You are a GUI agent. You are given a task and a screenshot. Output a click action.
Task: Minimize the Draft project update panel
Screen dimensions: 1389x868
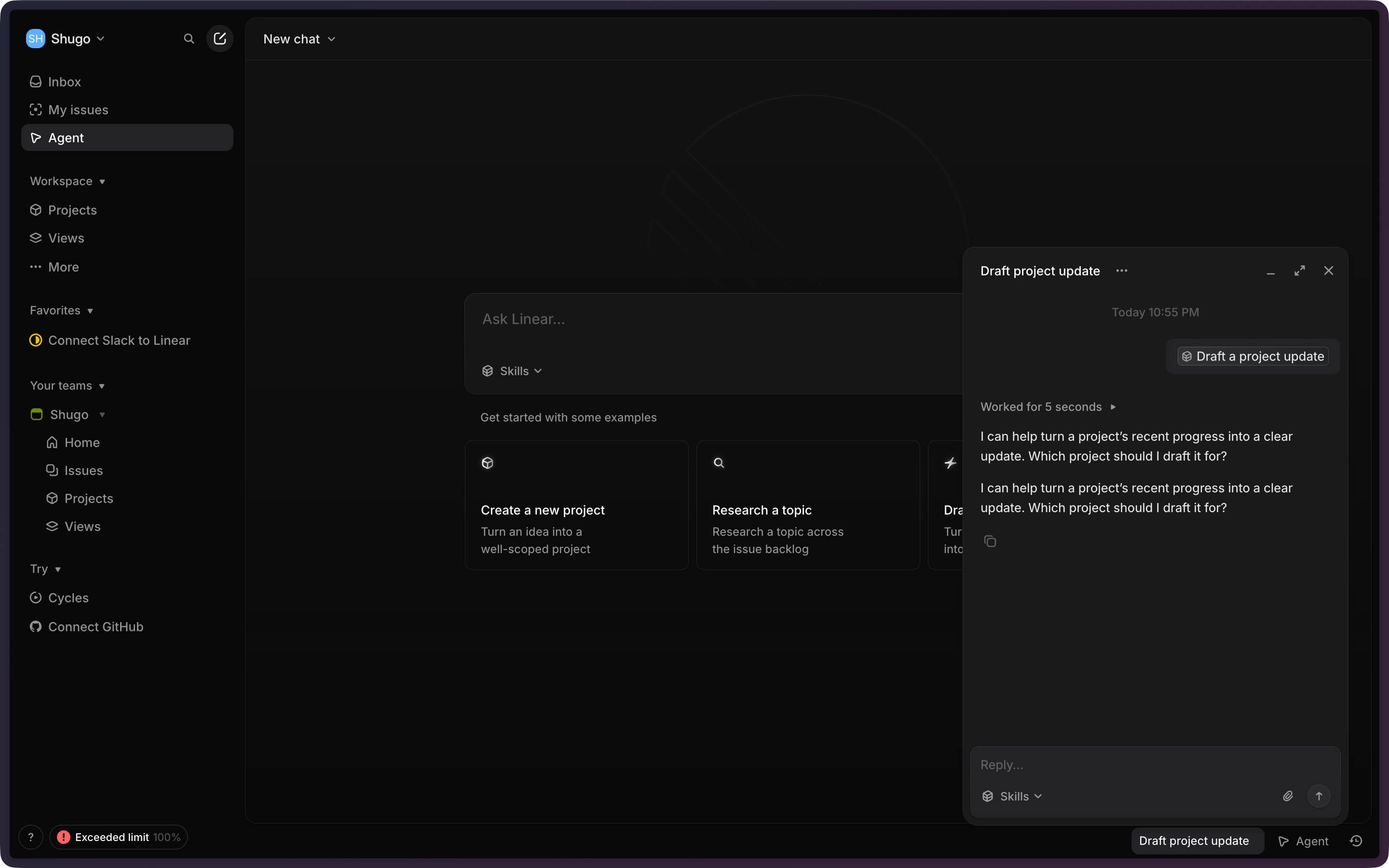click(1270, 271)
